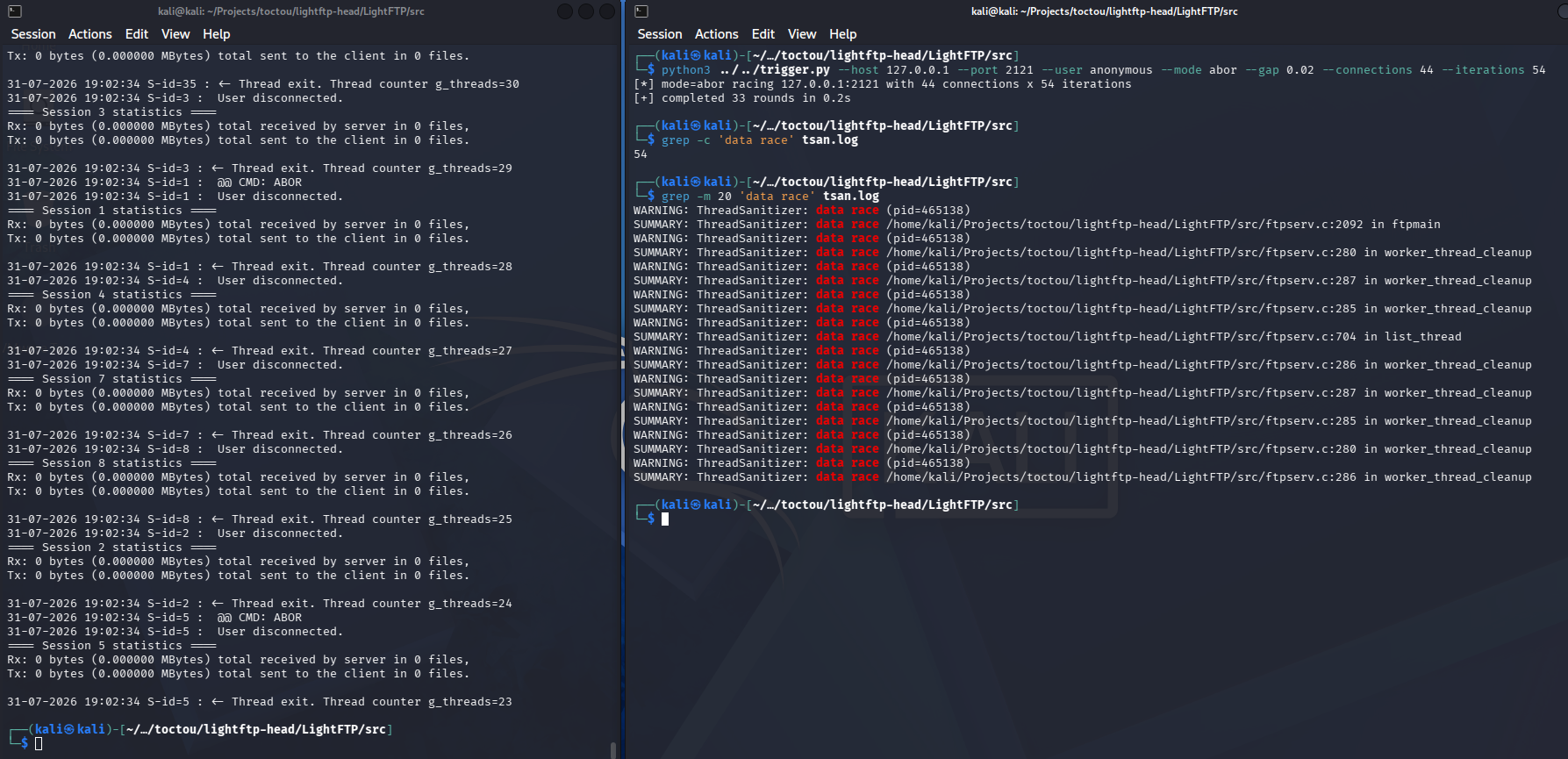Maximize the left terminal window
The width and height of the screenshot is (1568, 759).
coord(586,11)
